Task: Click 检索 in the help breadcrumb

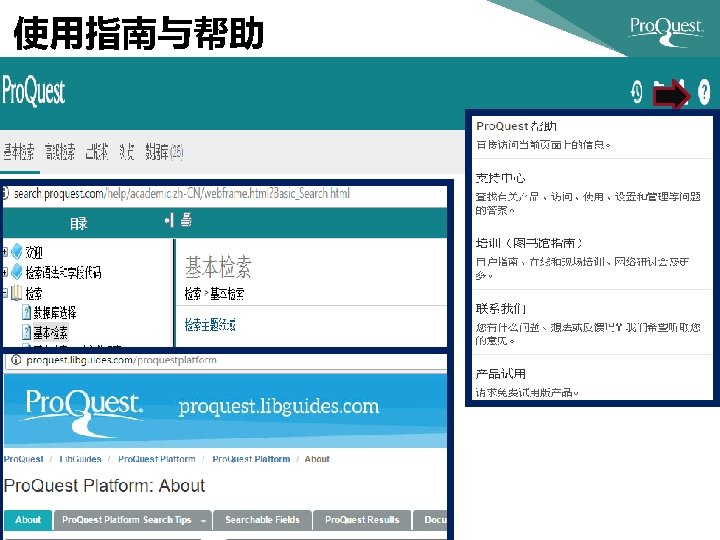Action: (x=192, y=293)
